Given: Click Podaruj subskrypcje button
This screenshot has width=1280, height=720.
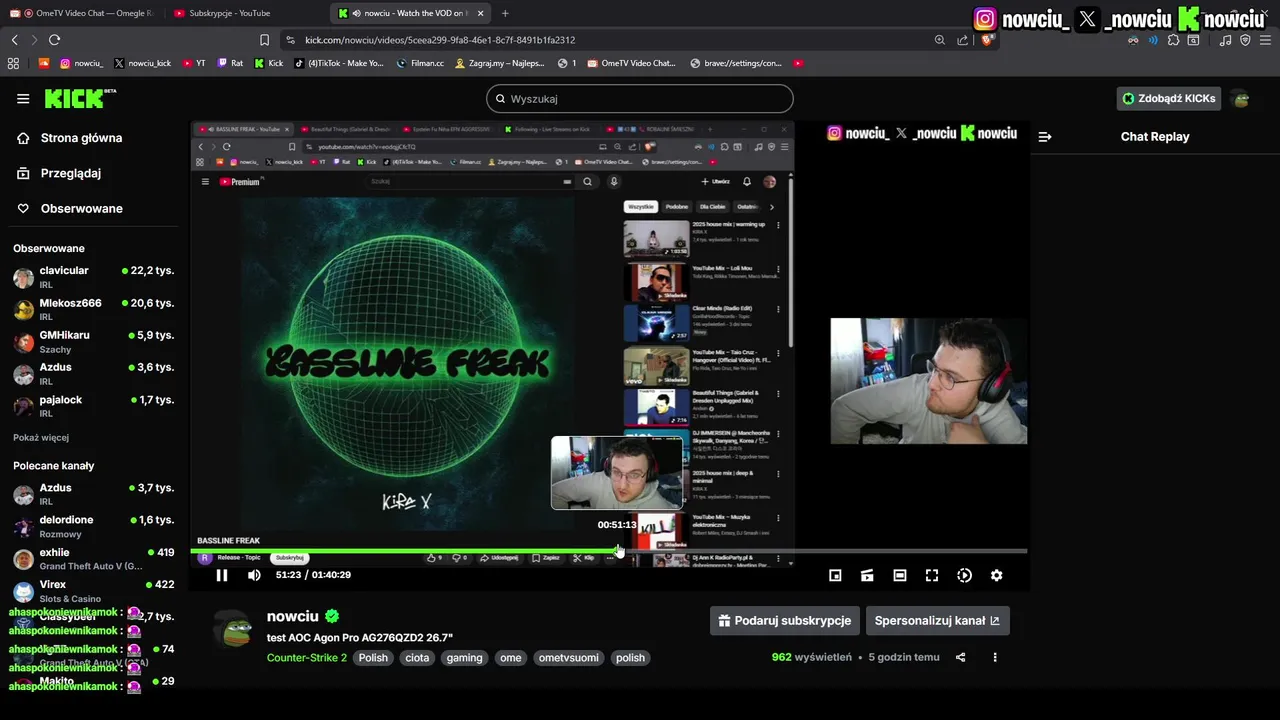Looking at the screenshot, I should [x=785, y=620].
